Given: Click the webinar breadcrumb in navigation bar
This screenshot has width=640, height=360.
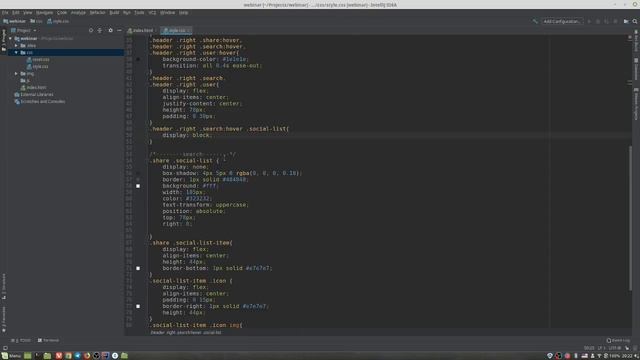Looking at the screenshot, I should click(x=14, y=21).
